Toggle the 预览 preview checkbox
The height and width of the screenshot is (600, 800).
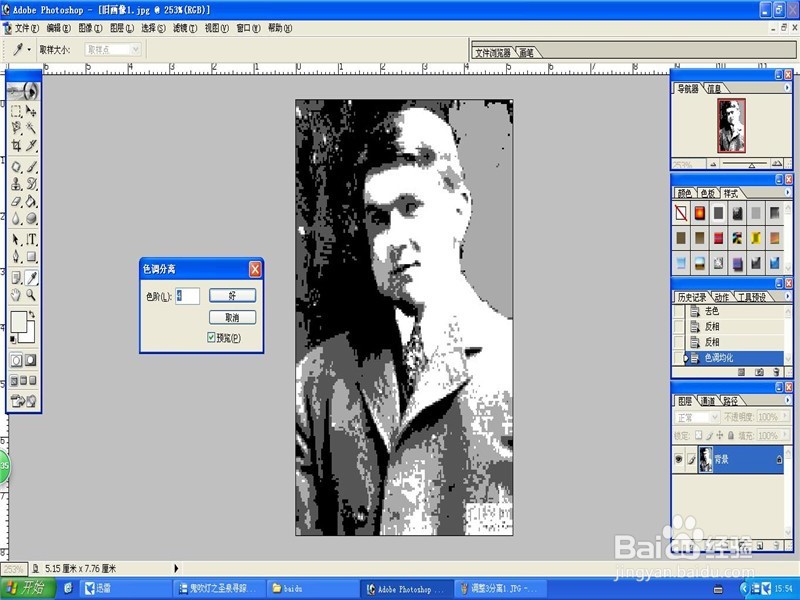coord(211,337)
